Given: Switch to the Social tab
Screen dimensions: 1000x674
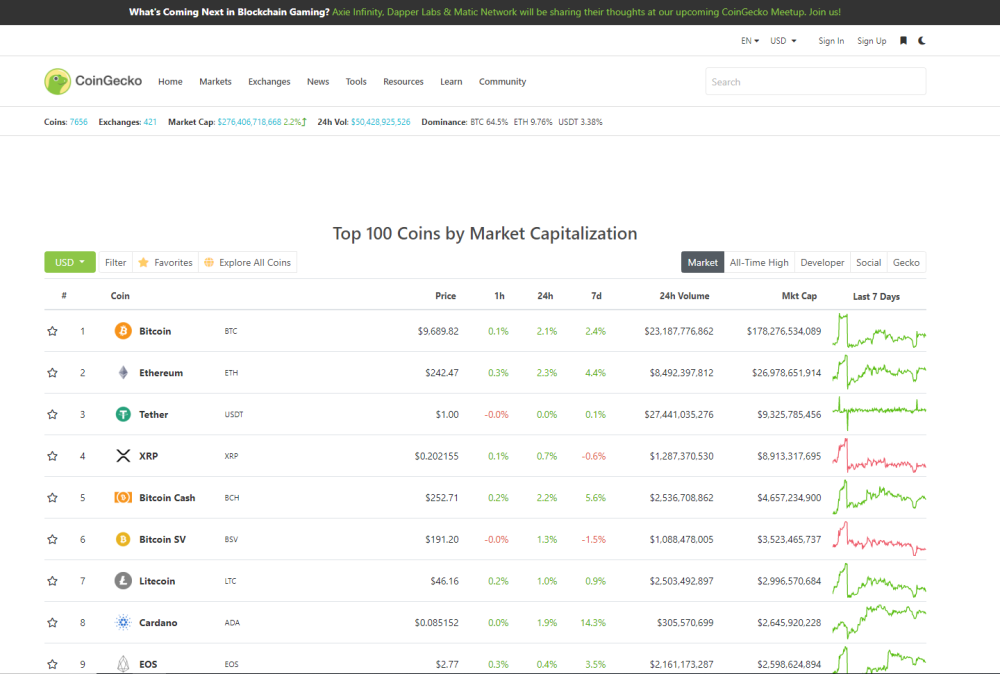Looking at the screenshot, I should point(868,262).
